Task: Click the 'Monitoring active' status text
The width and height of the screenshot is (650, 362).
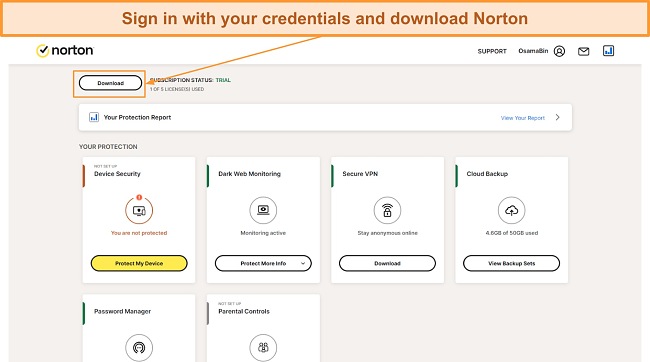Action: click(x=263, y=233)
